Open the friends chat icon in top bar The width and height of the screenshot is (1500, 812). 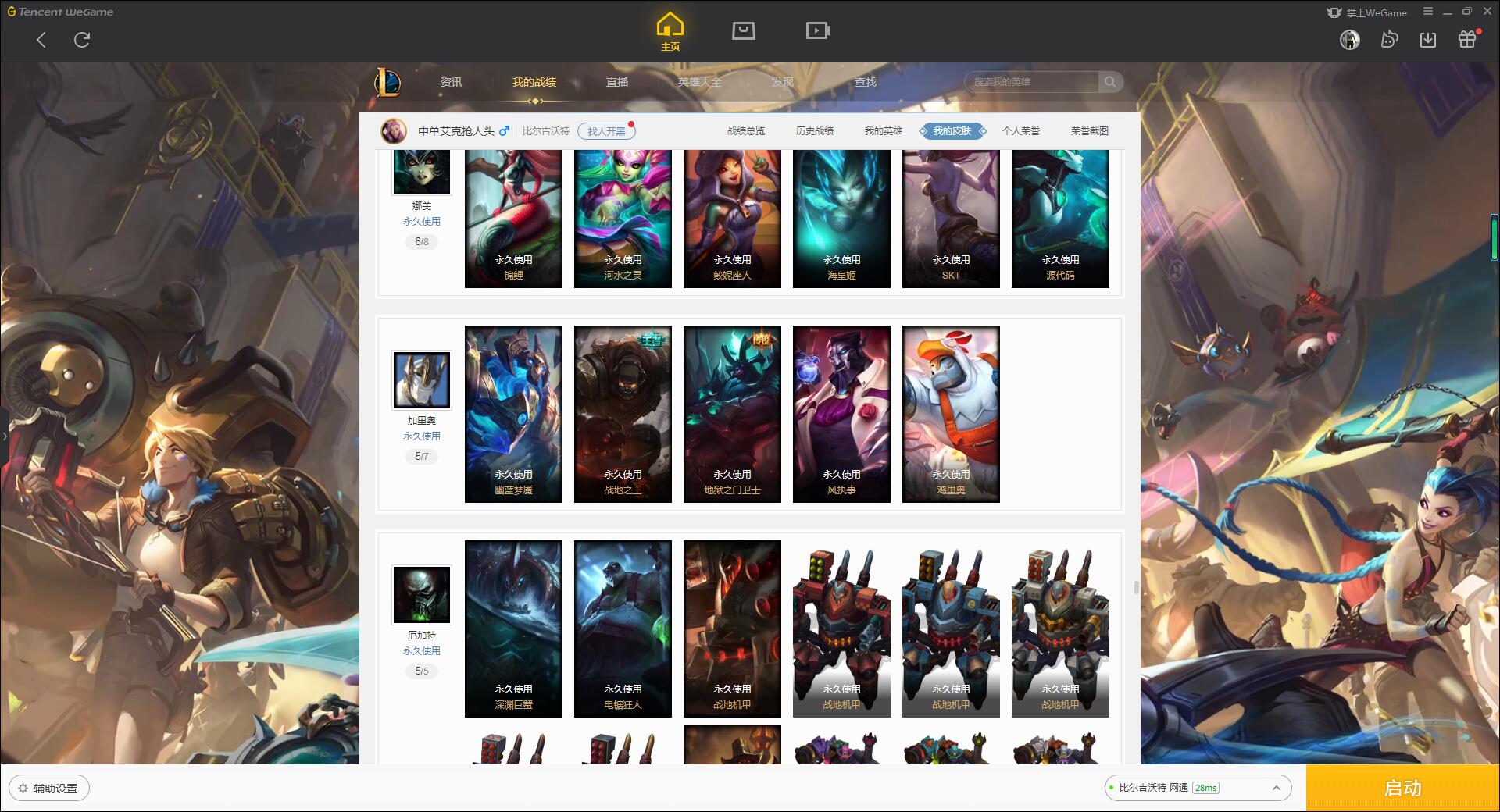pyautogui.click(x=1389, y=39)
